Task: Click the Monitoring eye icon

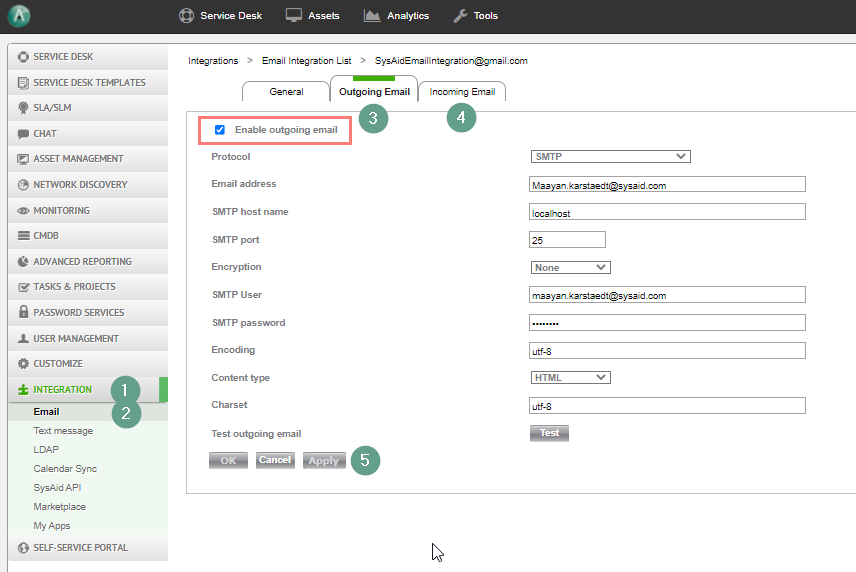Action: [x=23, y=211]
